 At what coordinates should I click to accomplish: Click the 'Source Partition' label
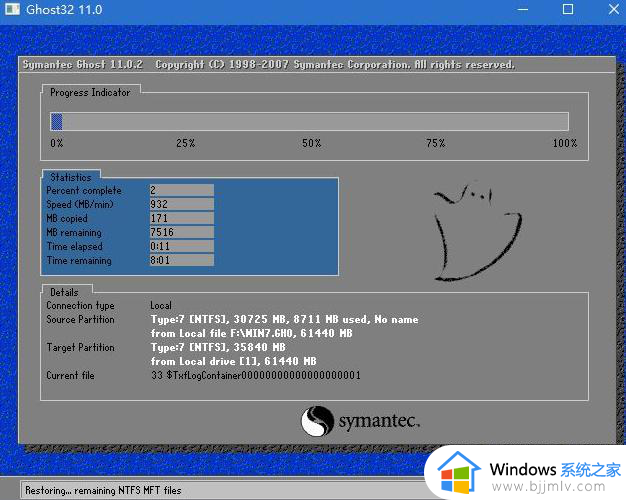pos(80,319)
